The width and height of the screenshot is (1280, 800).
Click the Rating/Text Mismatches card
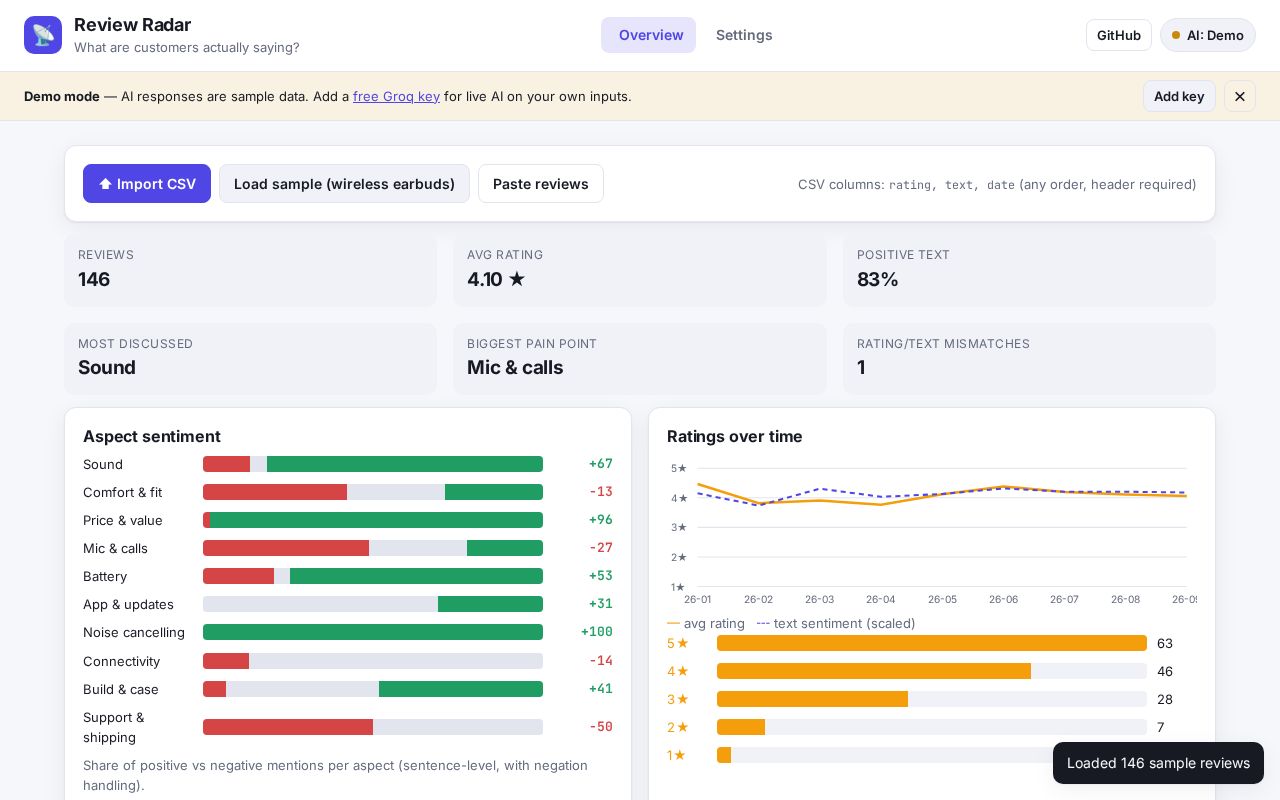point(1029,358)
